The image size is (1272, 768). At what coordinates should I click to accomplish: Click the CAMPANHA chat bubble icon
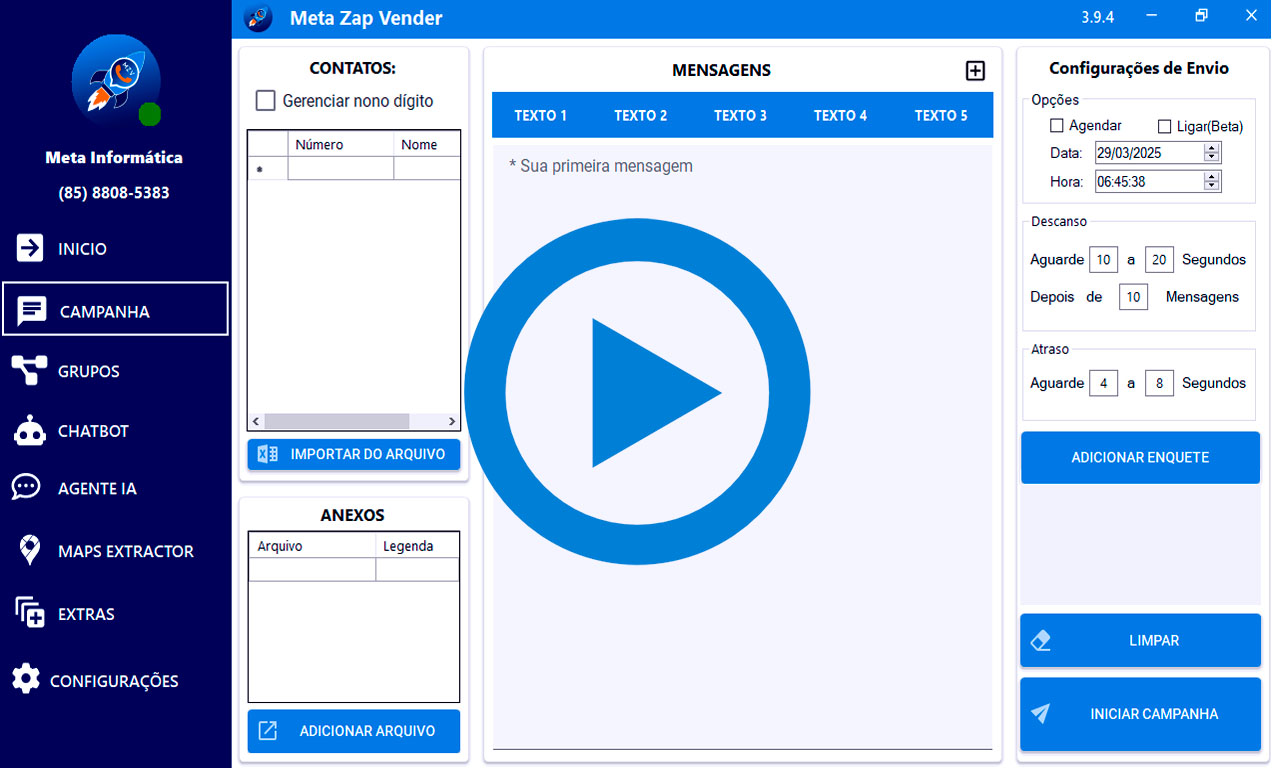pos(32,311)
